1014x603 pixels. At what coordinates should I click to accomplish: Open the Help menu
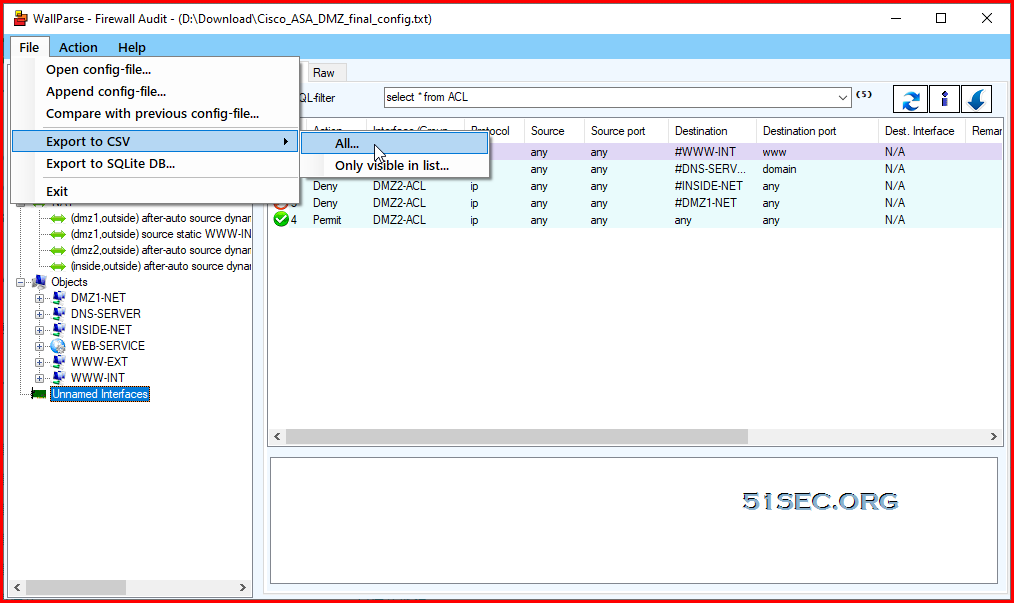[x=132, y=47]
